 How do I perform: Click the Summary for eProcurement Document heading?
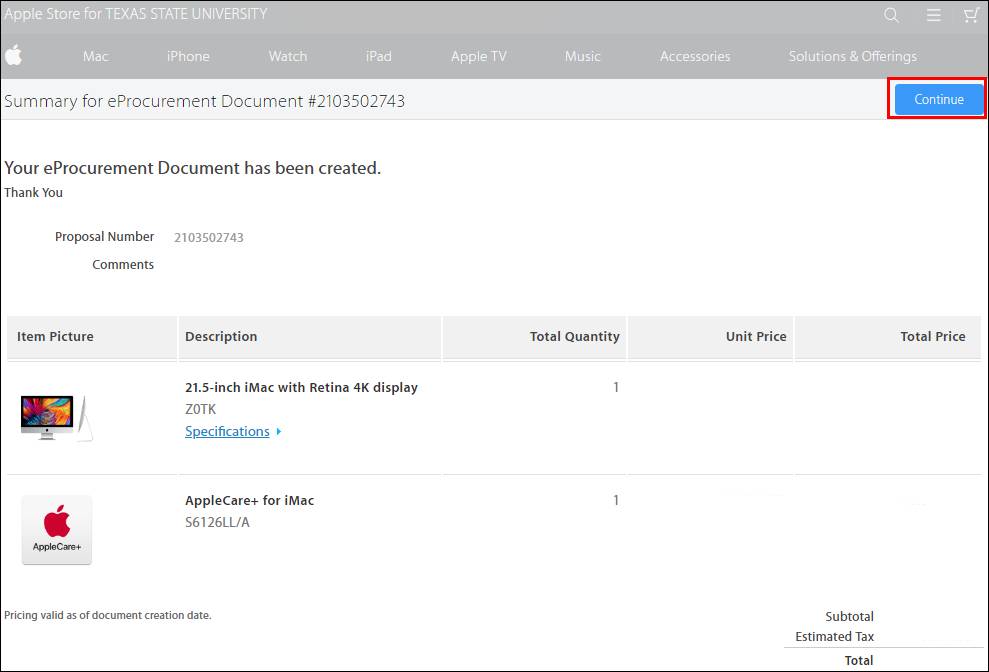(x=204, y=101)
